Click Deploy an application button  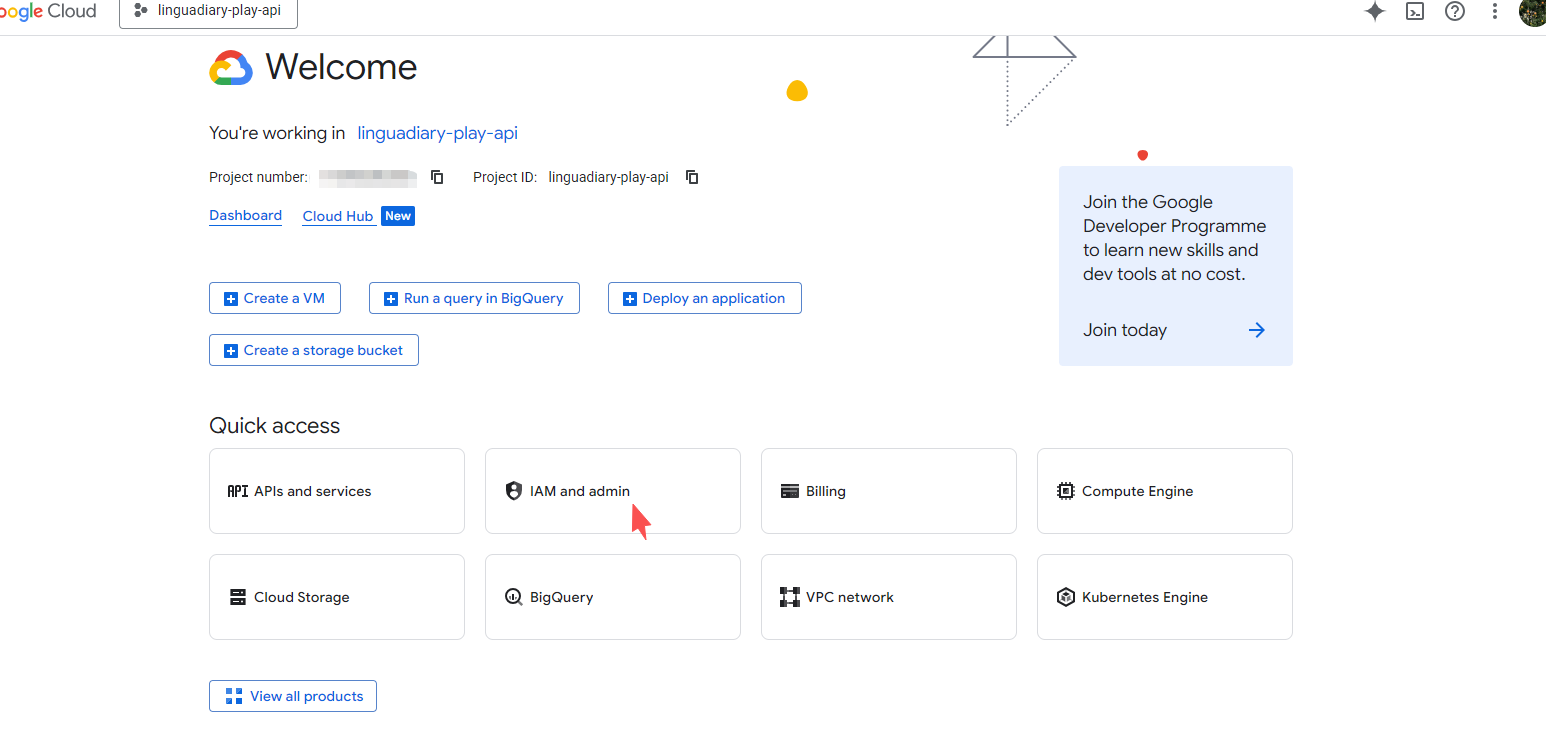point(704,298)
